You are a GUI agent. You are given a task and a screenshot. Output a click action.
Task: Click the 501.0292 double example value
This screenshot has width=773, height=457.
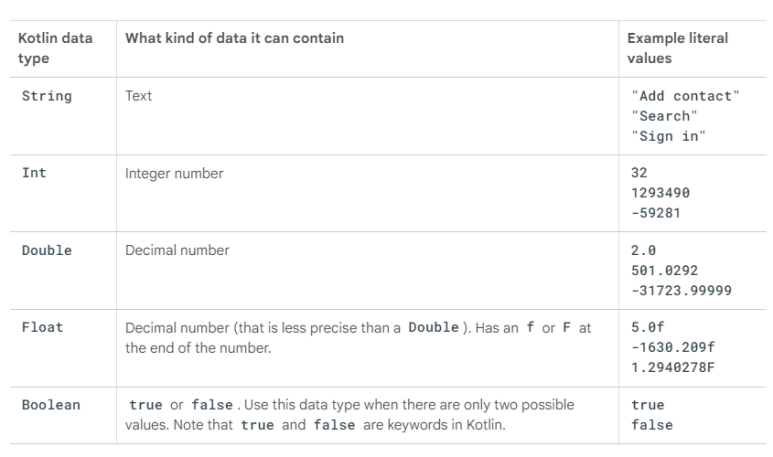coord(664,269)
